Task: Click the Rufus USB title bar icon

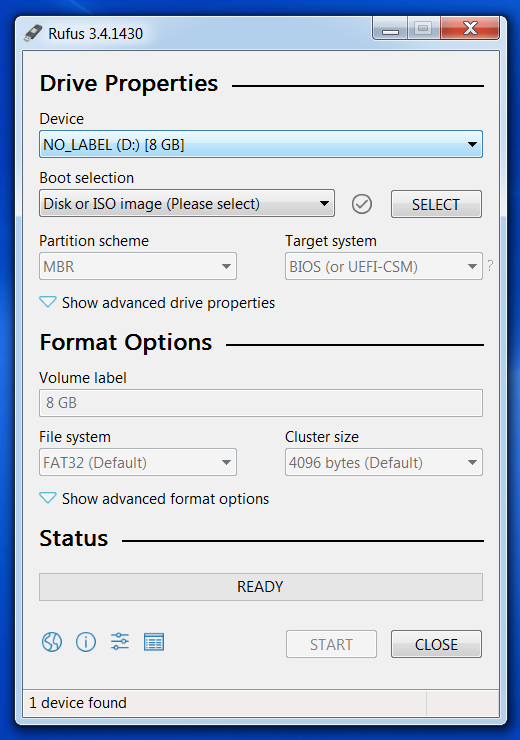Action: [x=33, y=33]
